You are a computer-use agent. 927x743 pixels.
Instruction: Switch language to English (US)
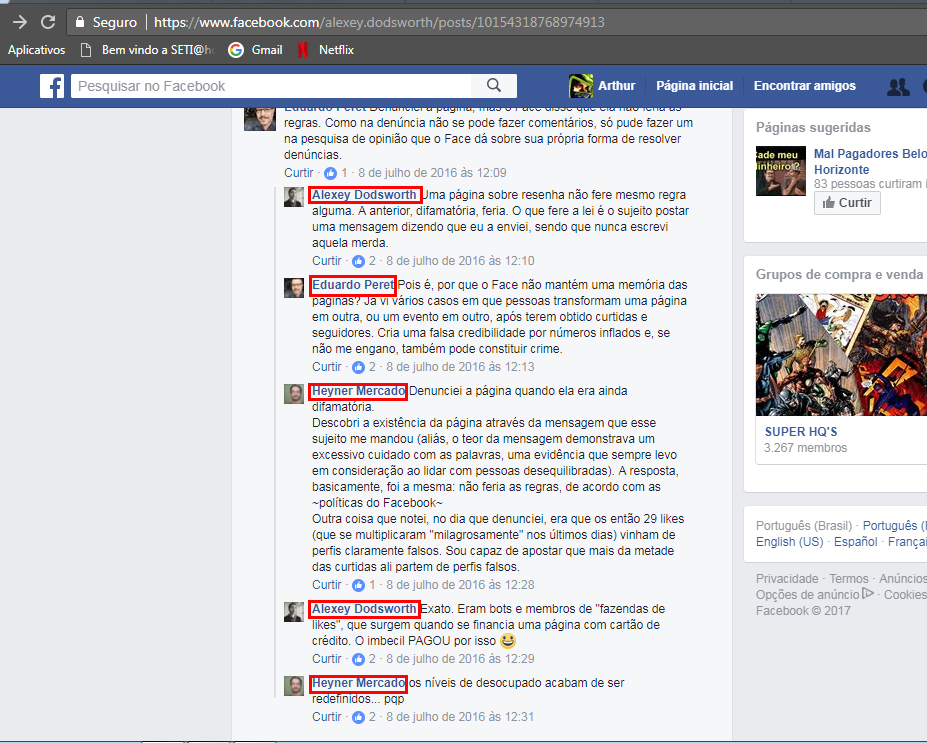pos(789,542)
